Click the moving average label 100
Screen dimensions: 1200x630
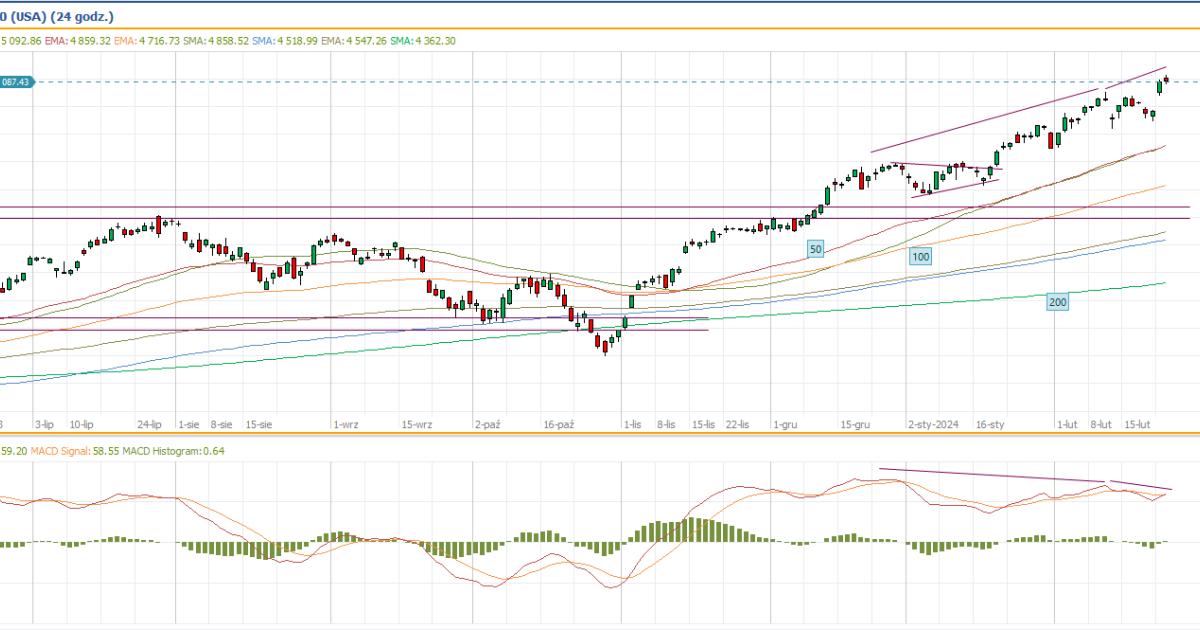coord(920,257)
